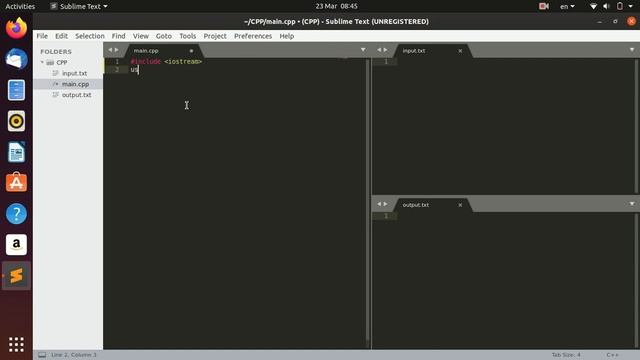Open the volume speaker icon
The height and width of the screenshot is (360, 640).
(607, 6)
